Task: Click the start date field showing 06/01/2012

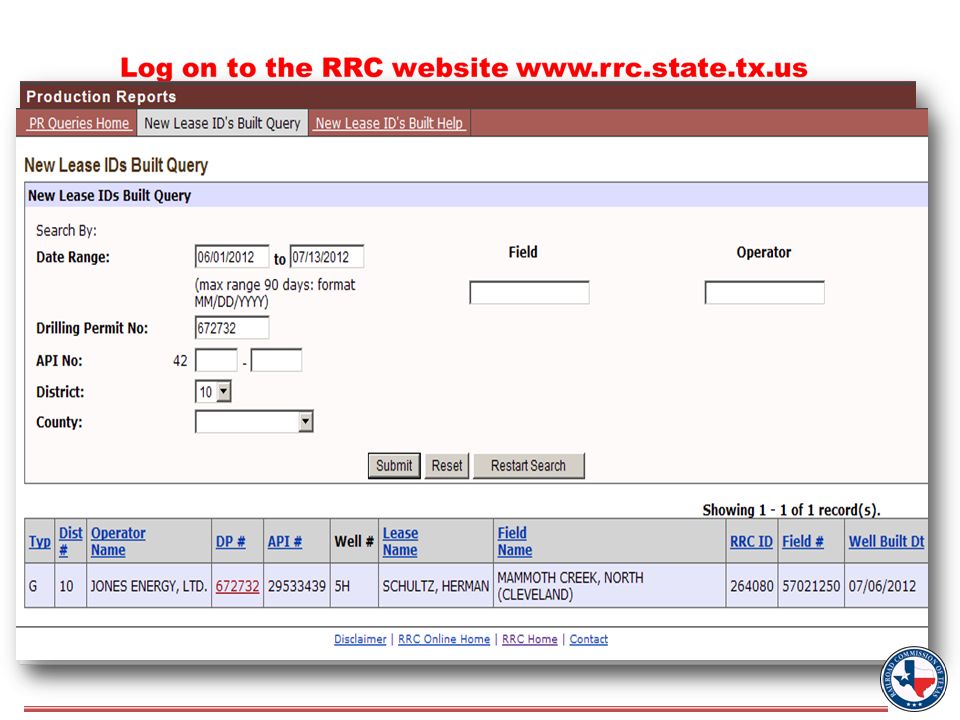Action: pyautogui.click(x=231, y=257)
